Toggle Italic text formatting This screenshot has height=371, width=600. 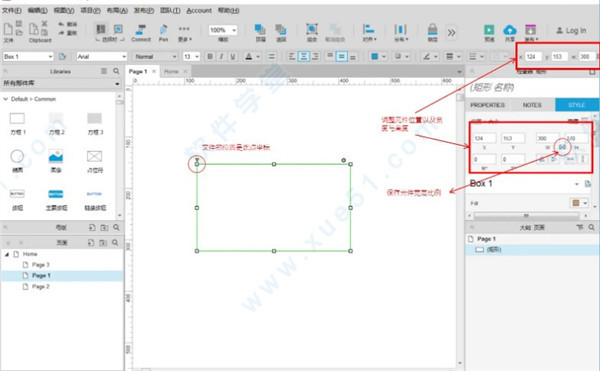221,57
